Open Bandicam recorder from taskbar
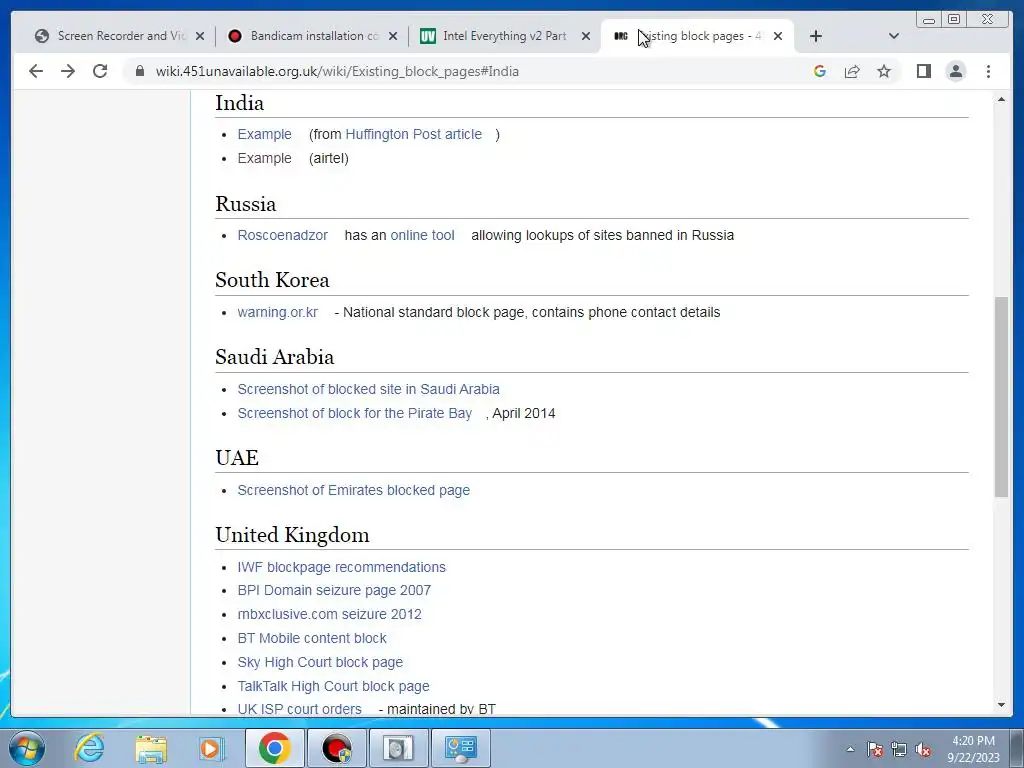The image size is (1024, 768). tap(336, 748)
